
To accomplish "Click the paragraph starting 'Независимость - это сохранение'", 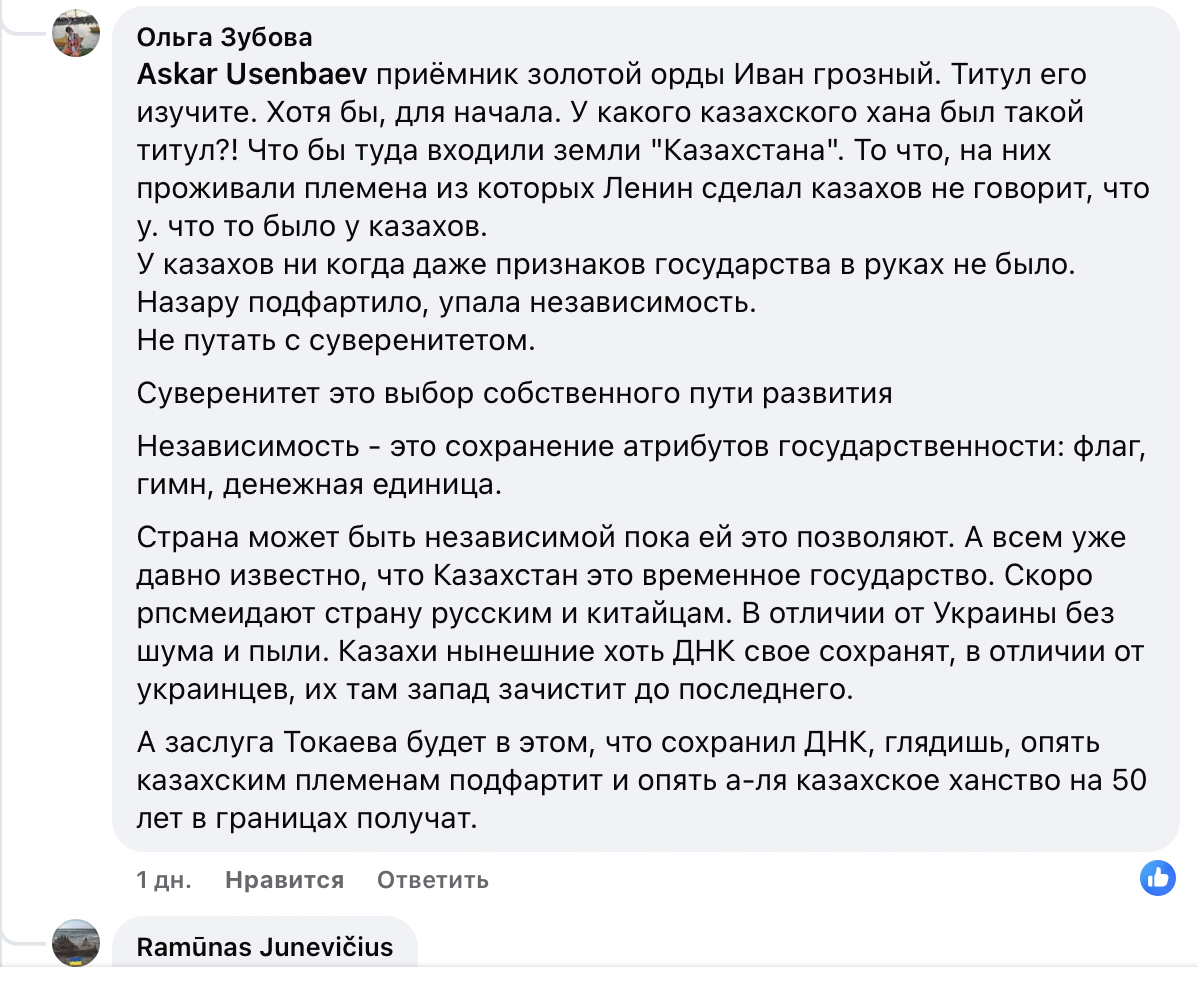I will (x=641, y=465).
